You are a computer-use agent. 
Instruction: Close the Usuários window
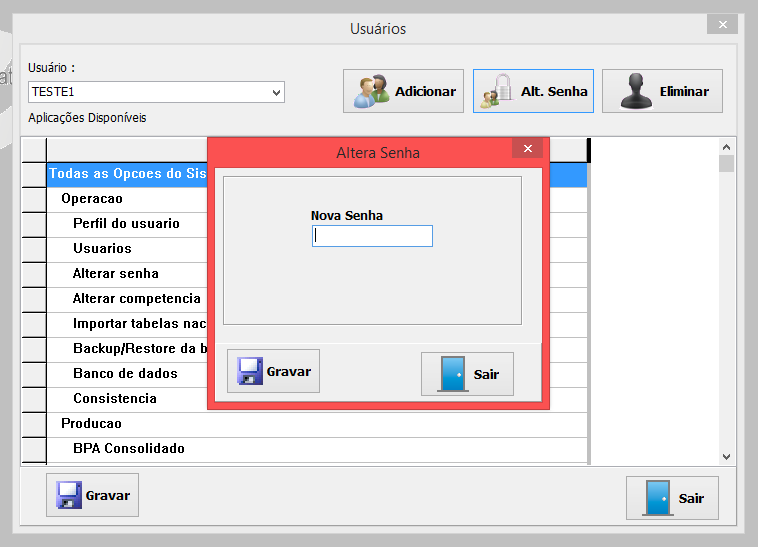[x=721, y=24]
